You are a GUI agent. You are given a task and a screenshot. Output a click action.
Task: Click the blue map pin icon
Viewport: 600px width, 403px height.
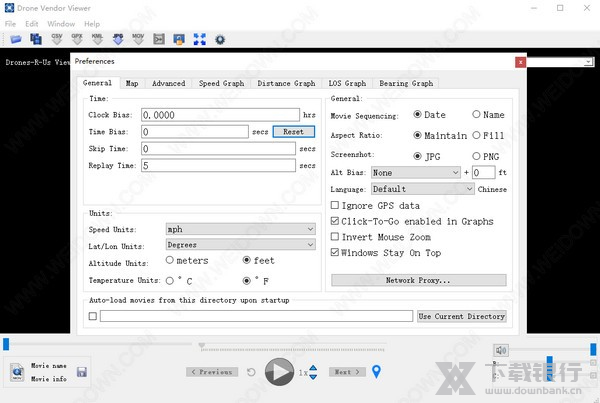377,372
